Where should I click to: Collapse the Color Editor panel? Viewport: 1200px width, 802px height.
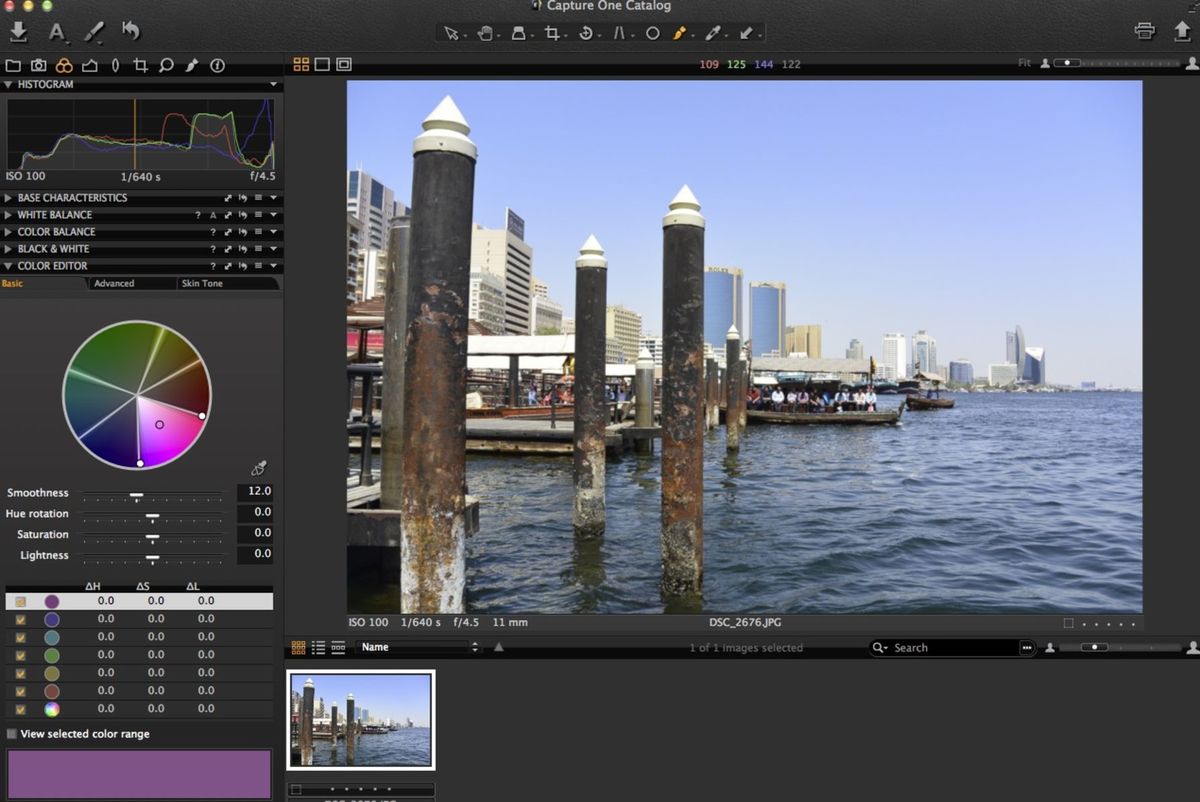coord(9,266)
